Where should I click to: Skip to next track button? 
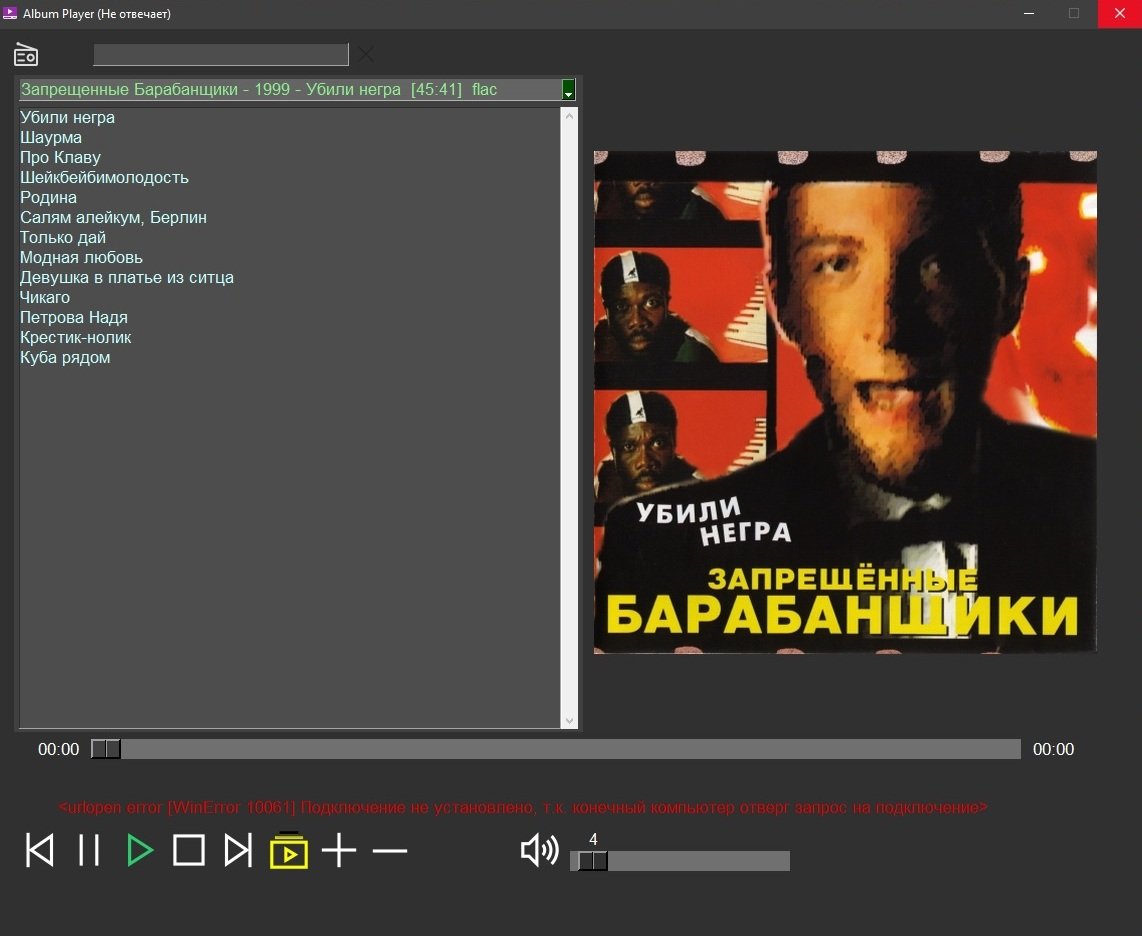[x=238, y=850]
